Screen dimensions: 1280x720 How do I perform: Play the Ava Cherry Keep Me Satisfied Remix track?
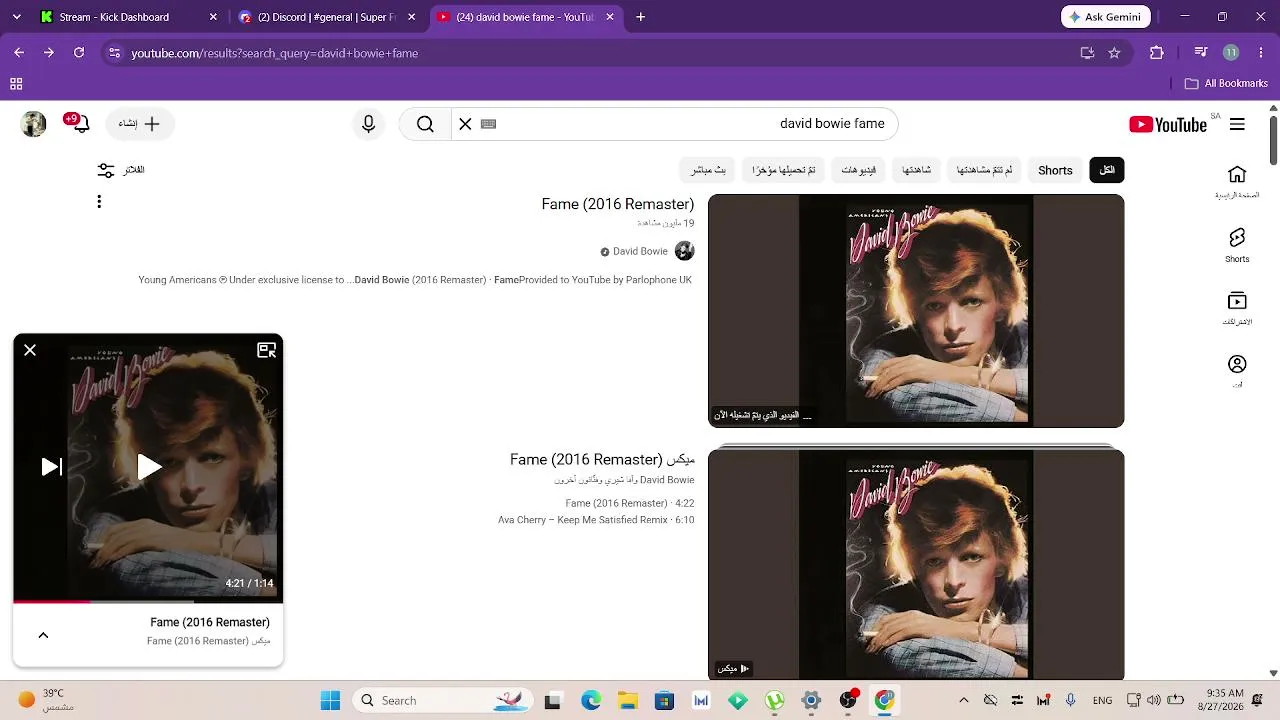pyautogui.click(x=596, y=520)
